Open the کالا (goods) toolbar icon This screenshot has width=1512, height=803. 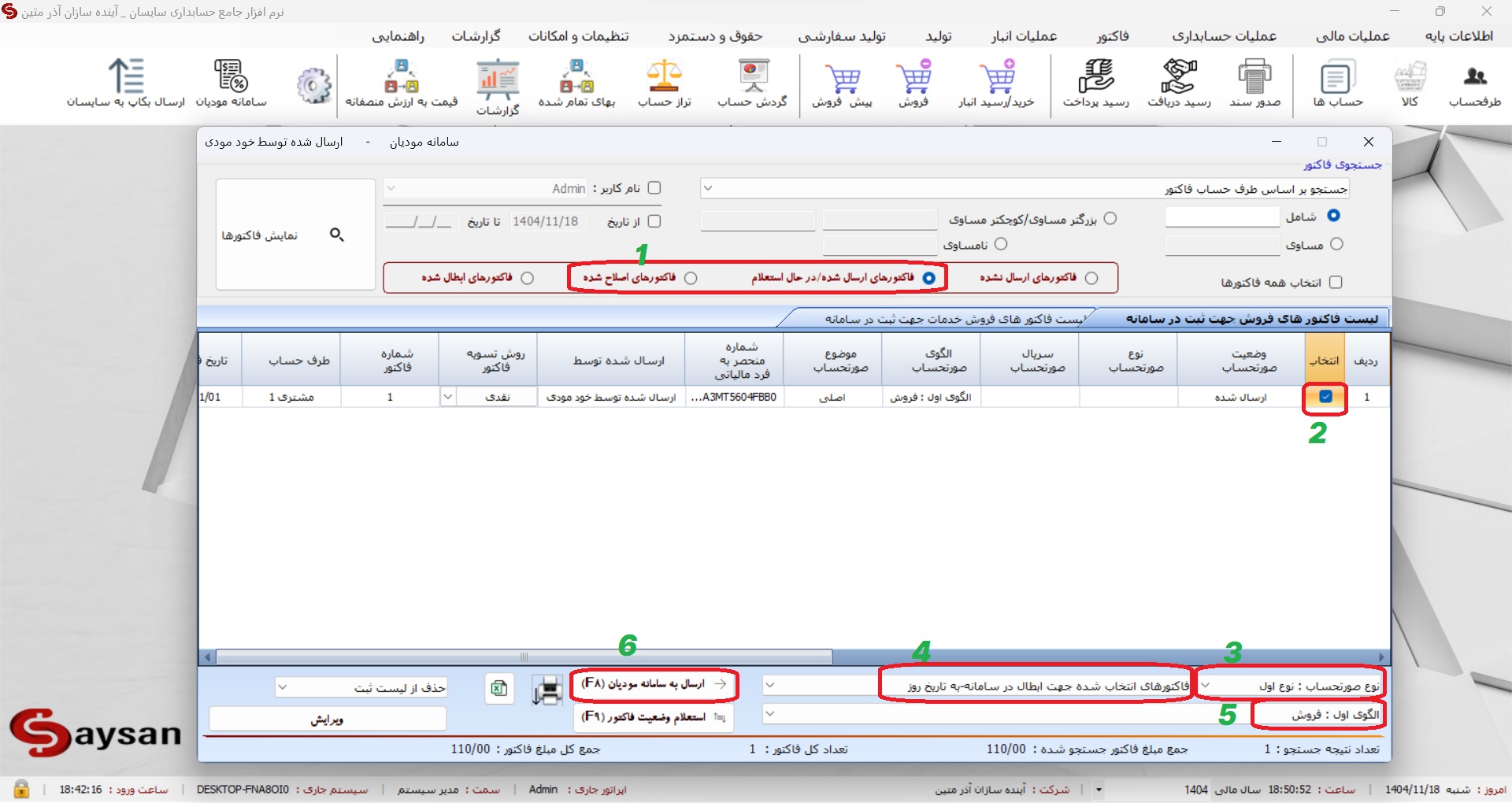[x=1410, y=83]
